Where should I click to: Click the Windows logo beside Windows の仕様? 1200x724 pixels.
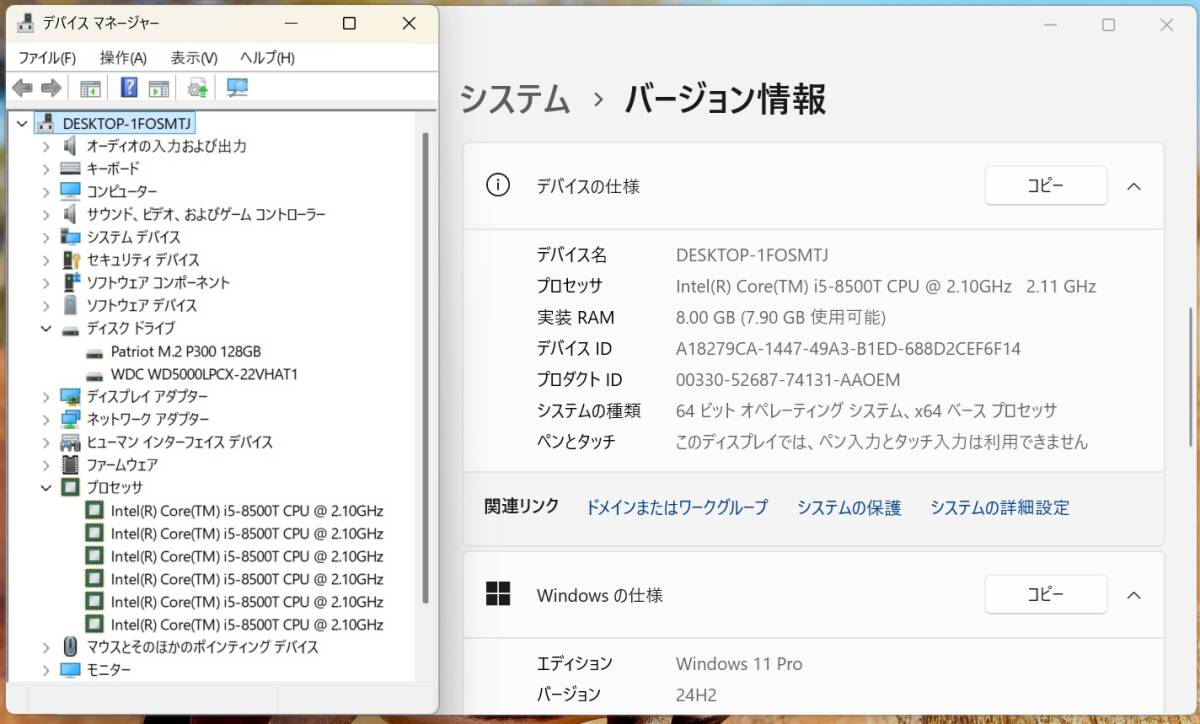coord(497,594)
